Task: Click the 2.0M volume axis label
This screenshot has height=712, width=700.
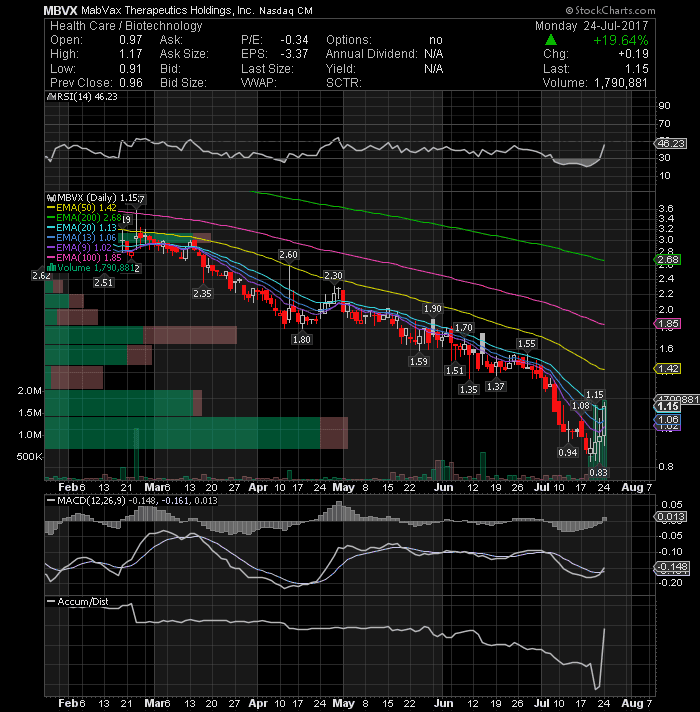Action: (30, 391)
